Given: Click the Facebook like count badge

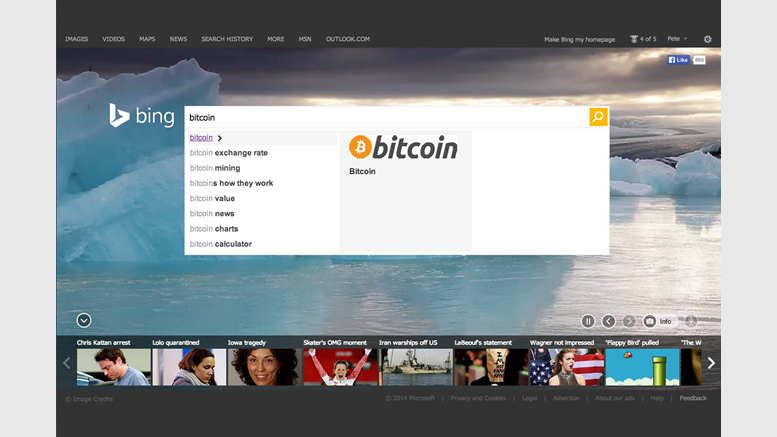Looking at the screenshot, I should pos(699,60).
